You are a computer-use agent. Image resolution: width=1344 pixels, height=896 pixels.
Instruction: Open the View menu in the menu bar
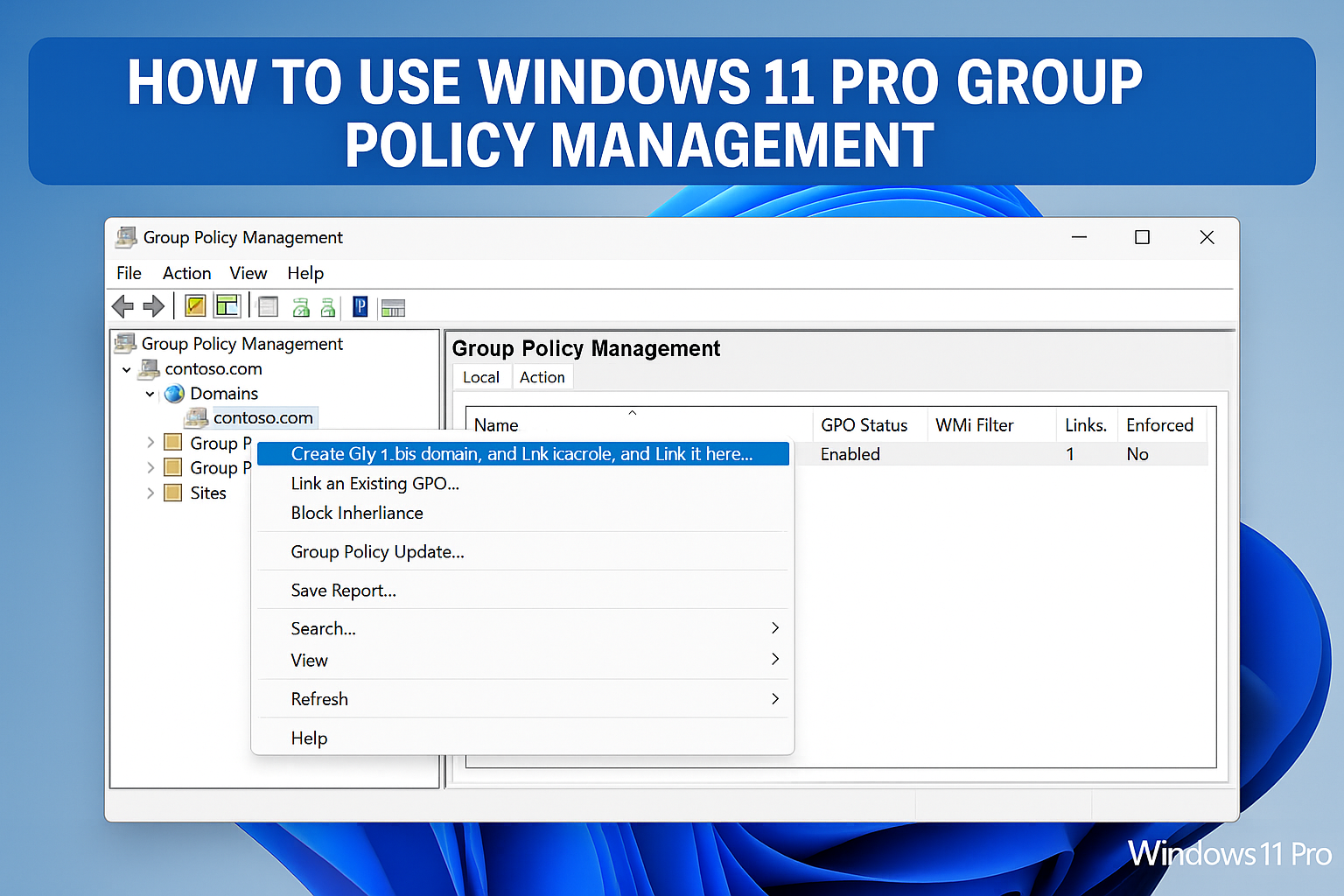[248, 273]
